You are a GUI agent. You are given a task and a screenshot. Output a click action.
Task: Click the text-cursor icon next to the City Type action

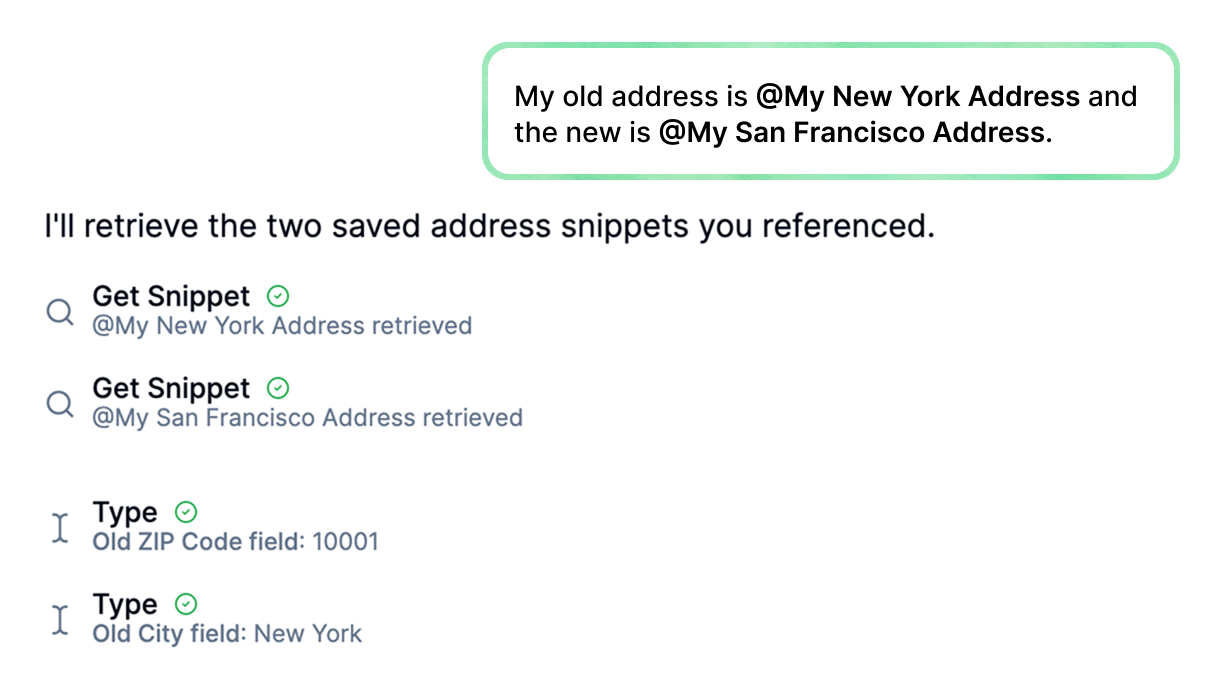[x=60, y=618]
